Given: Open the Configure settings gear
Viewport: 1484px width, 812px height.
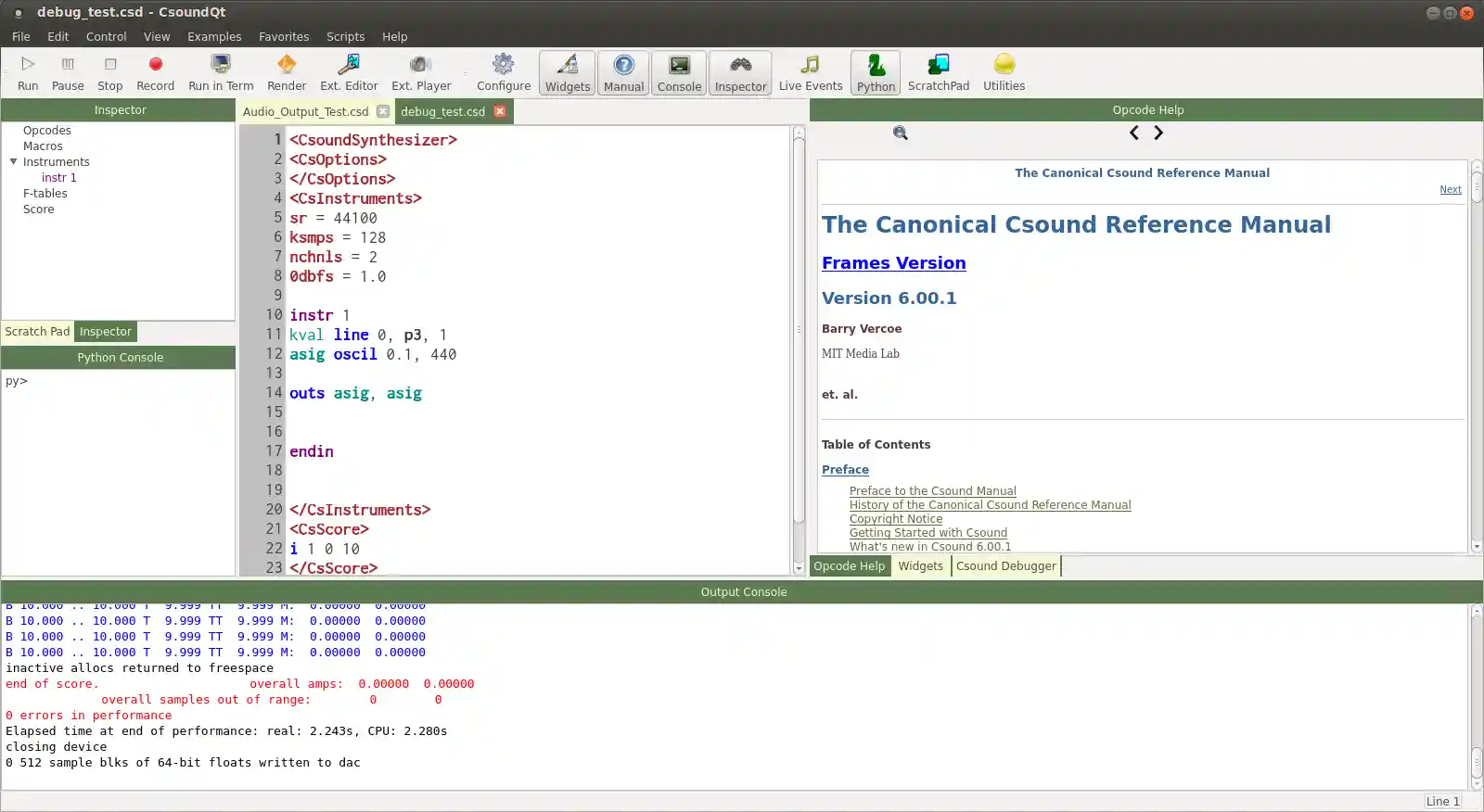Looking at the screenshot, I should (x=504, y=73).
